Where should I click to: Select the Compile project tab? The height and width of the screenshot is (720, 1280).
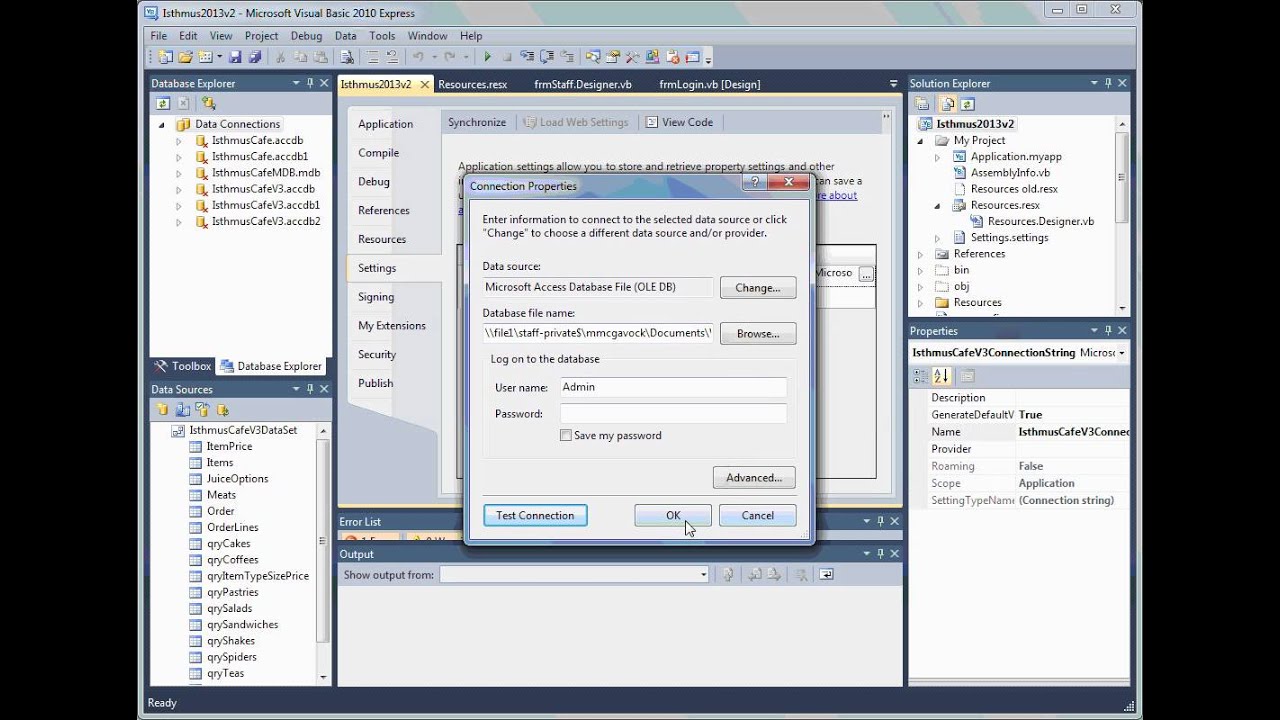(379, 153)
